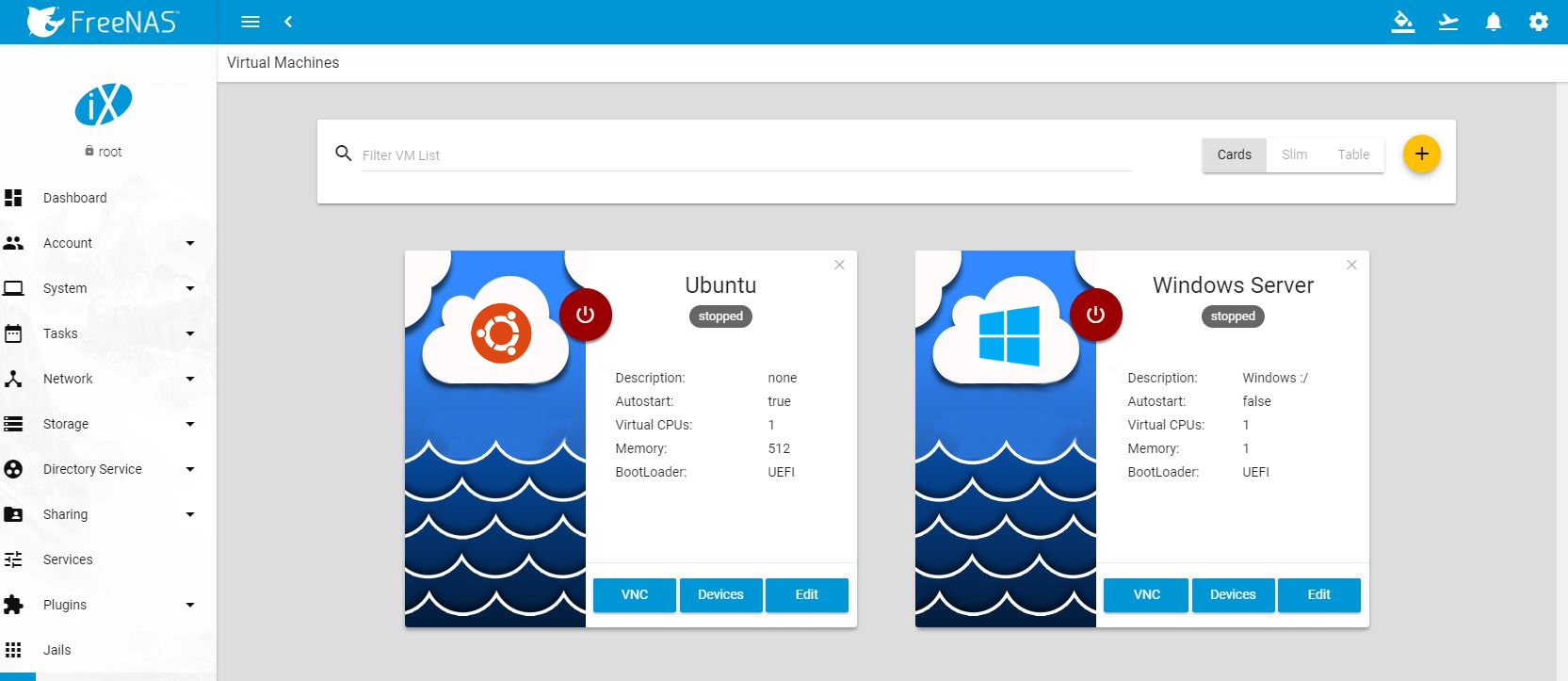Open Devices for the Ubuntu VM
1568x681 pixels.
(x=720, y=594)
